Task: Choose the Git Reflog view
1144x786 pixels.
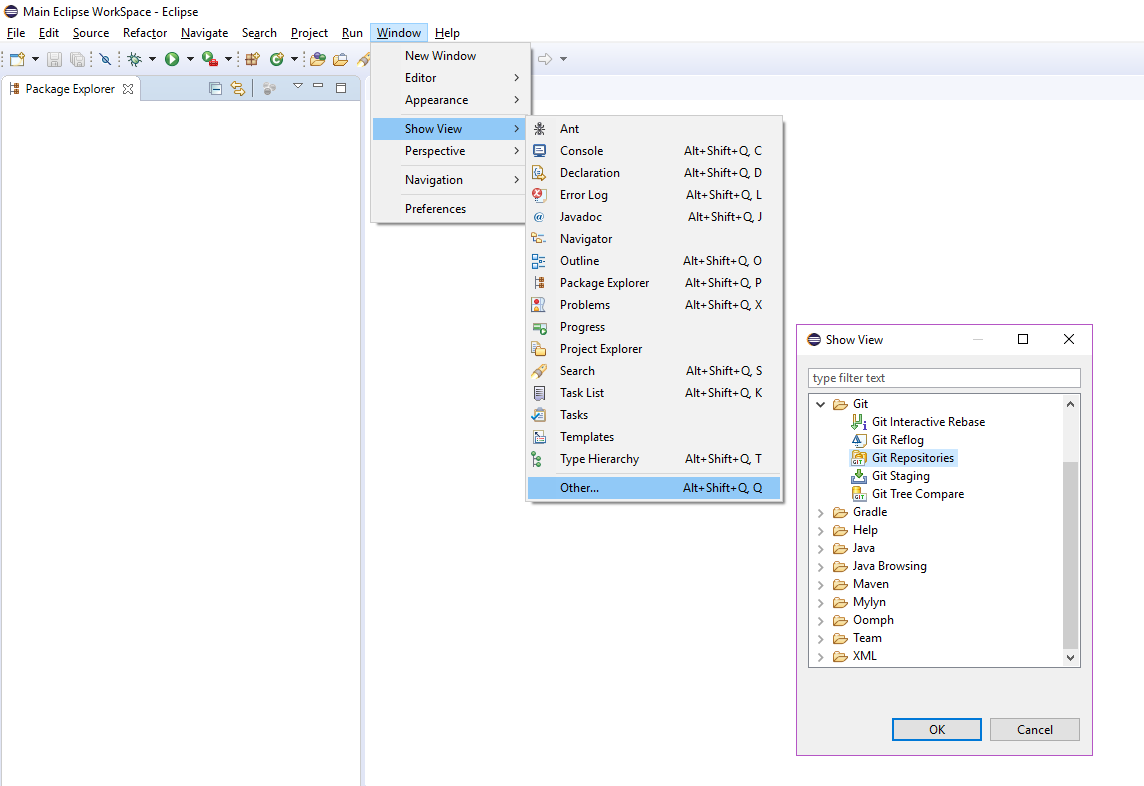Action: pyautogui.click(x=897, y=440)
